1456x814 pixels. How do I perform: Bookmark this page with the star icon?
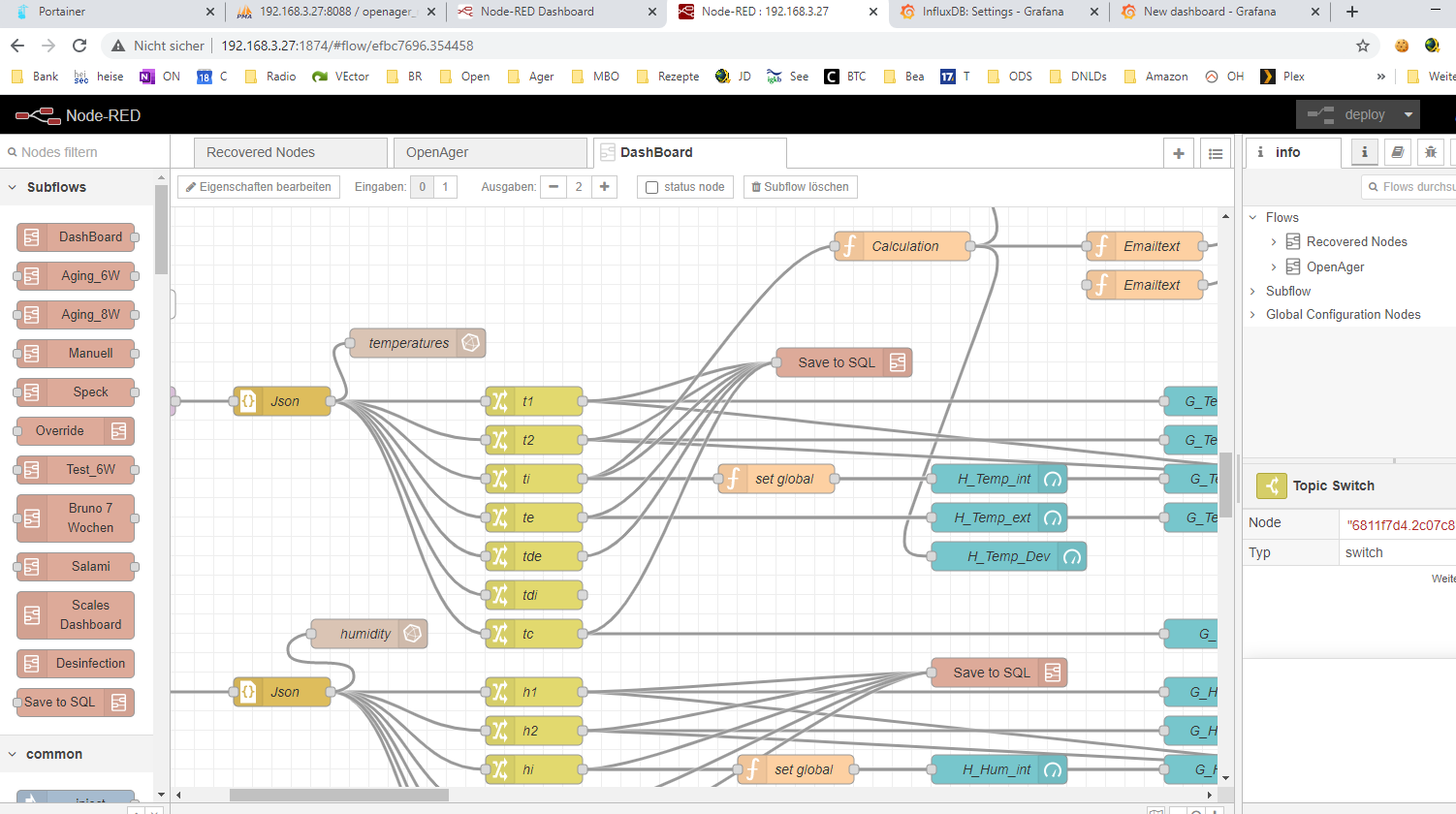1362,46
